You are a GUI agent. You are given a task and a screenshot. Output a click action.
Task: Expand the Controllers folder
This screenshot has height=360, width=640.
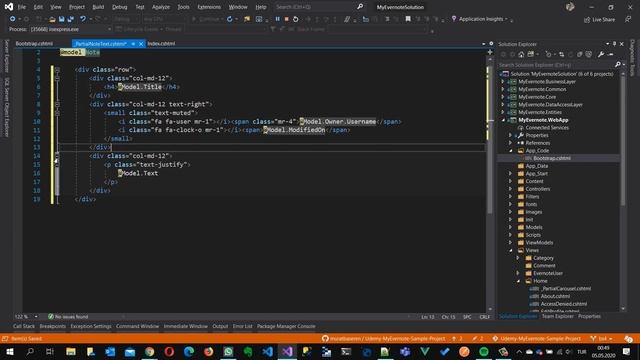pos(510,189)
